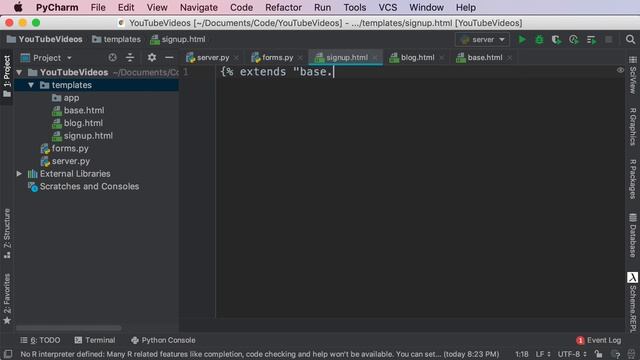This screenshot has width=640, height=360.
Task: Click the stop process button
Action: [609, 40]
